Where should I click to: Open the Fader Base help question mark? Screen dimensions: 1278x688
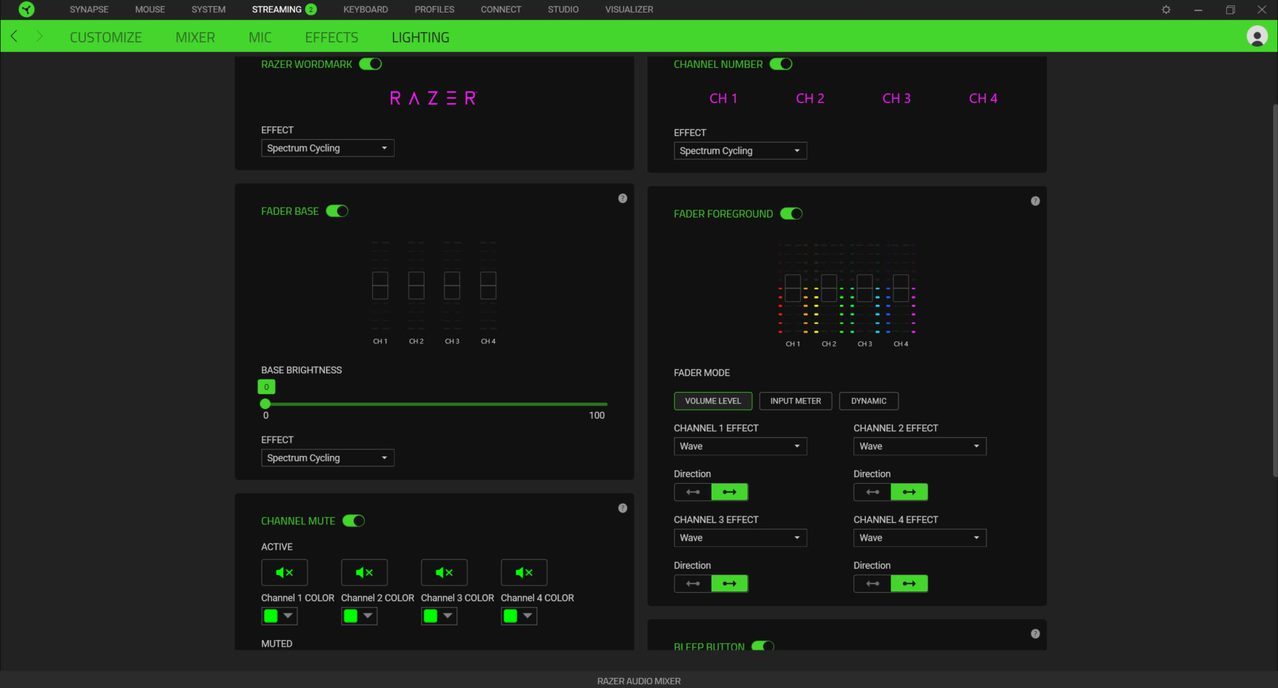(622, 198)
